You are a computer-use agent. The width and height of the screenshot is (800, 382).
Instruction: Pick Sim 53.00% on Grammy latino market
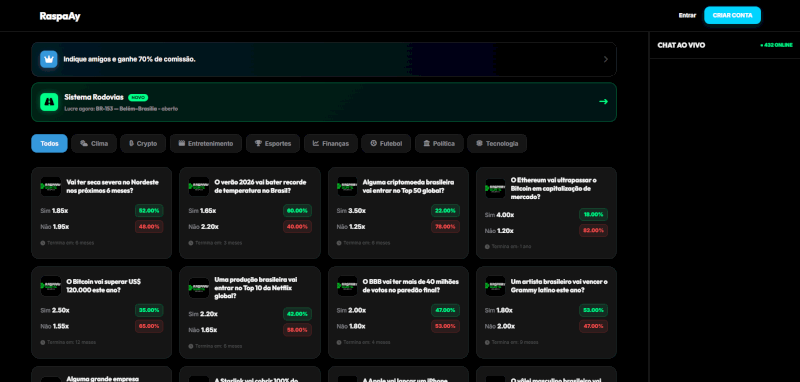[x=593, y=310]
